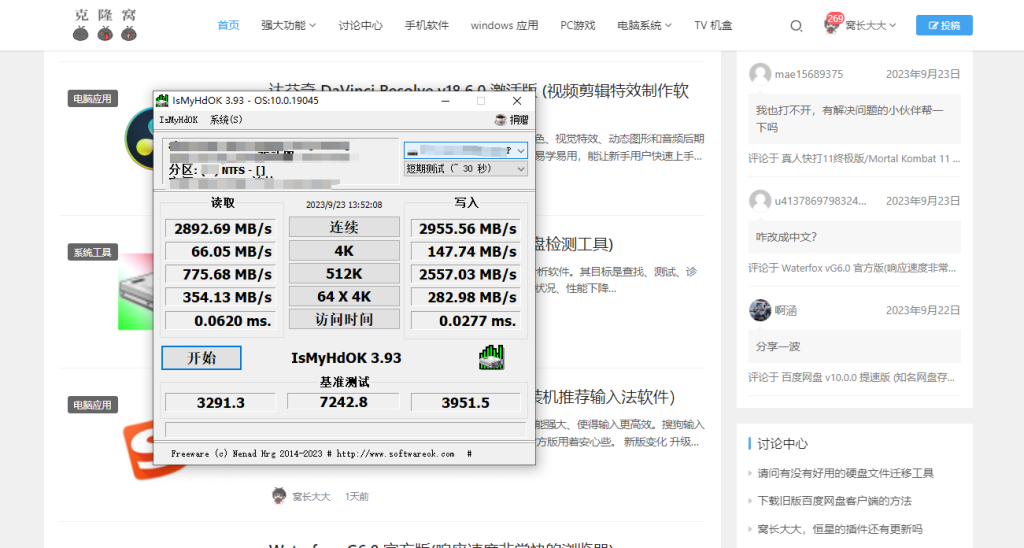Click the 4K write value 147.74 MB/s

click(466, 251)
